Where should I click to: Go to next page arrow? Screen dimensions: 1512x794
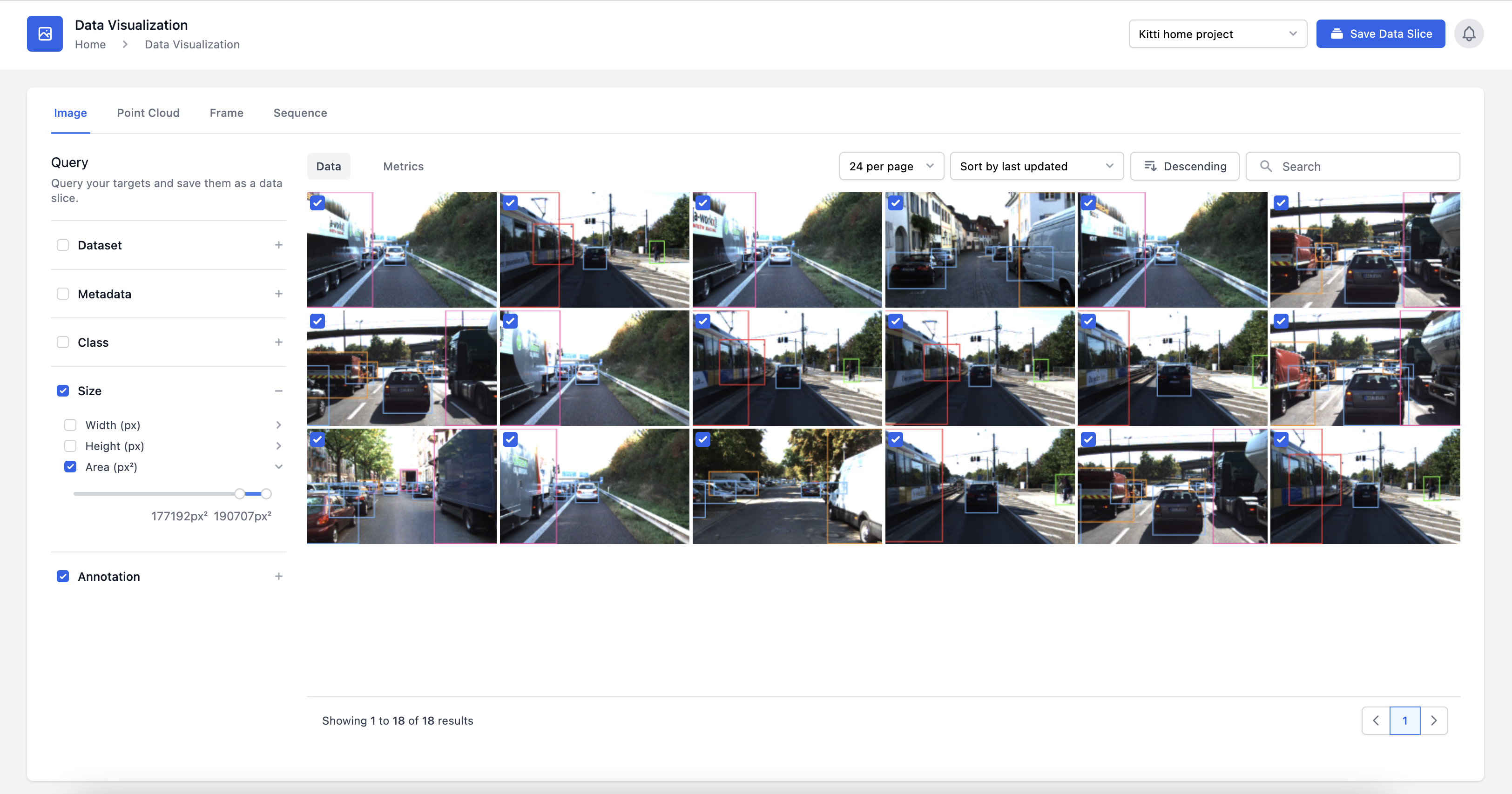(1433, 720)
